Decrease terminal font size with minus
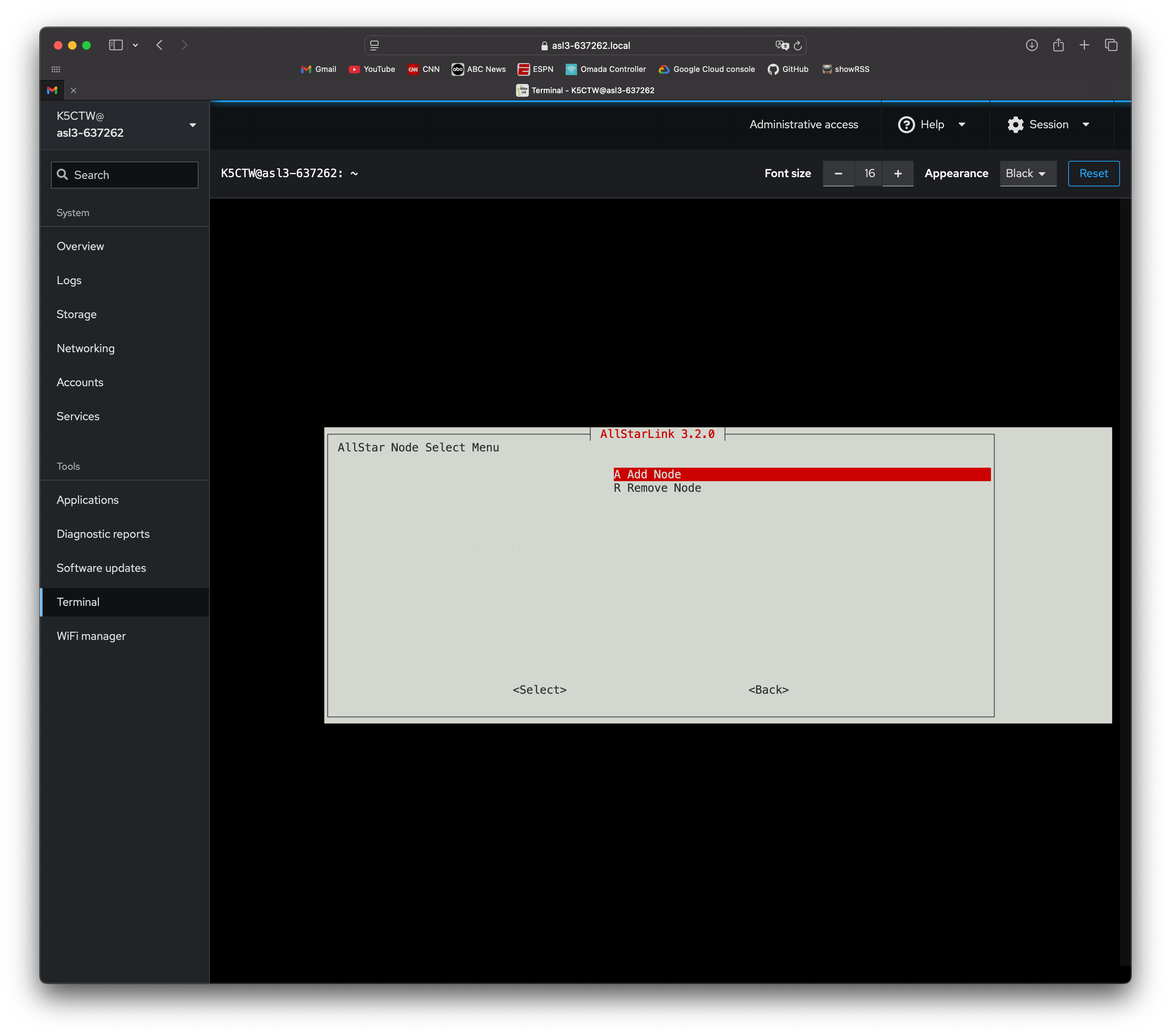Image resolution: width=1171 pixels, height=1036 pixels. (838, 174)
